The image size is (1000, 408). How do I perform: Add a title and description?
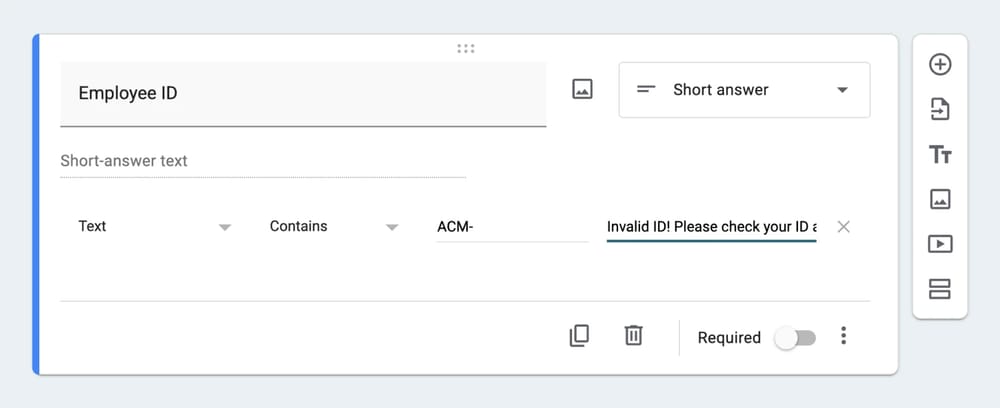[940, 155]
